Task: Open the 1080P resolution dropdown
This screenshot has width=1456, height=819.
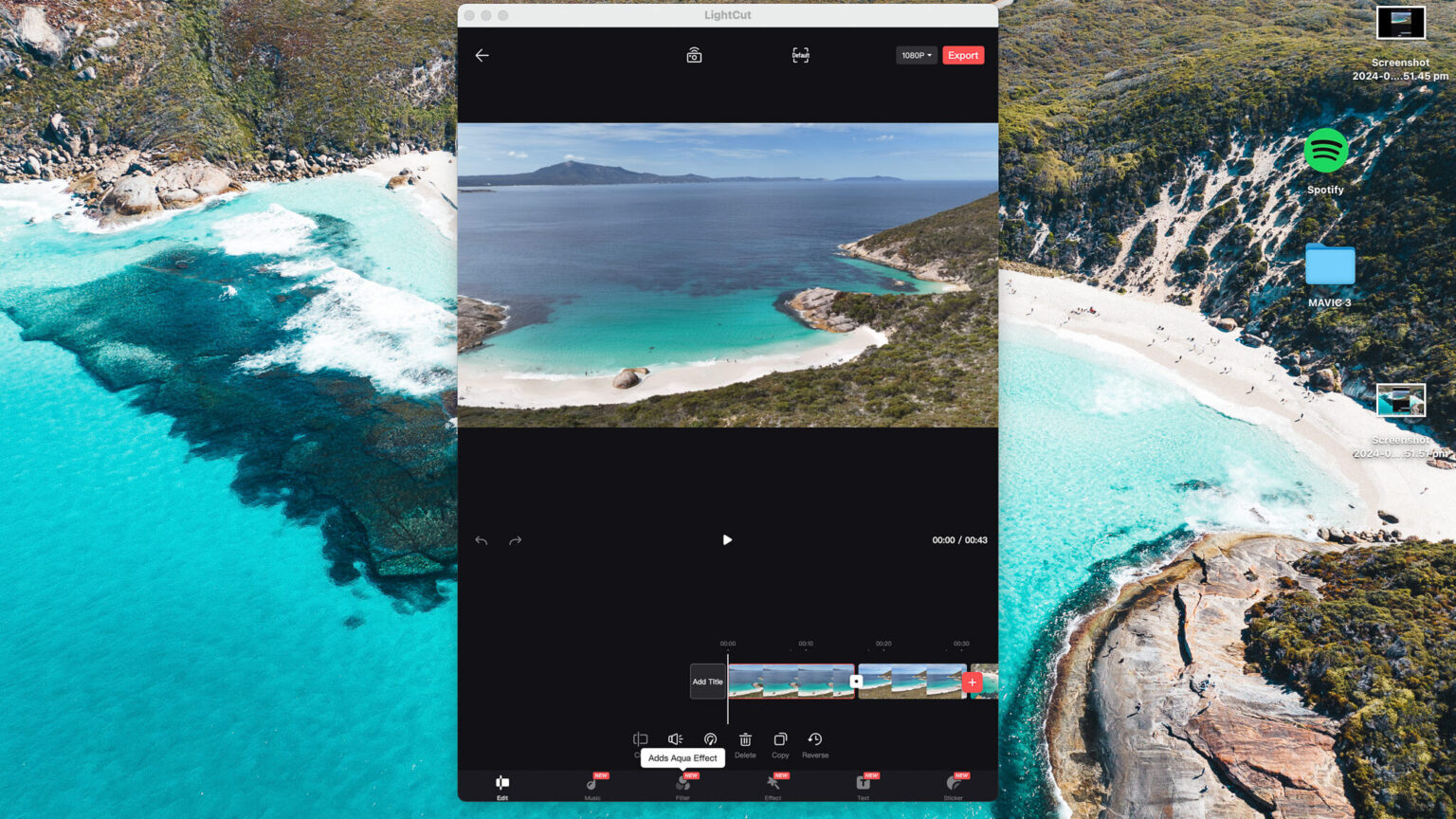Action: click(x=916, y=55)
